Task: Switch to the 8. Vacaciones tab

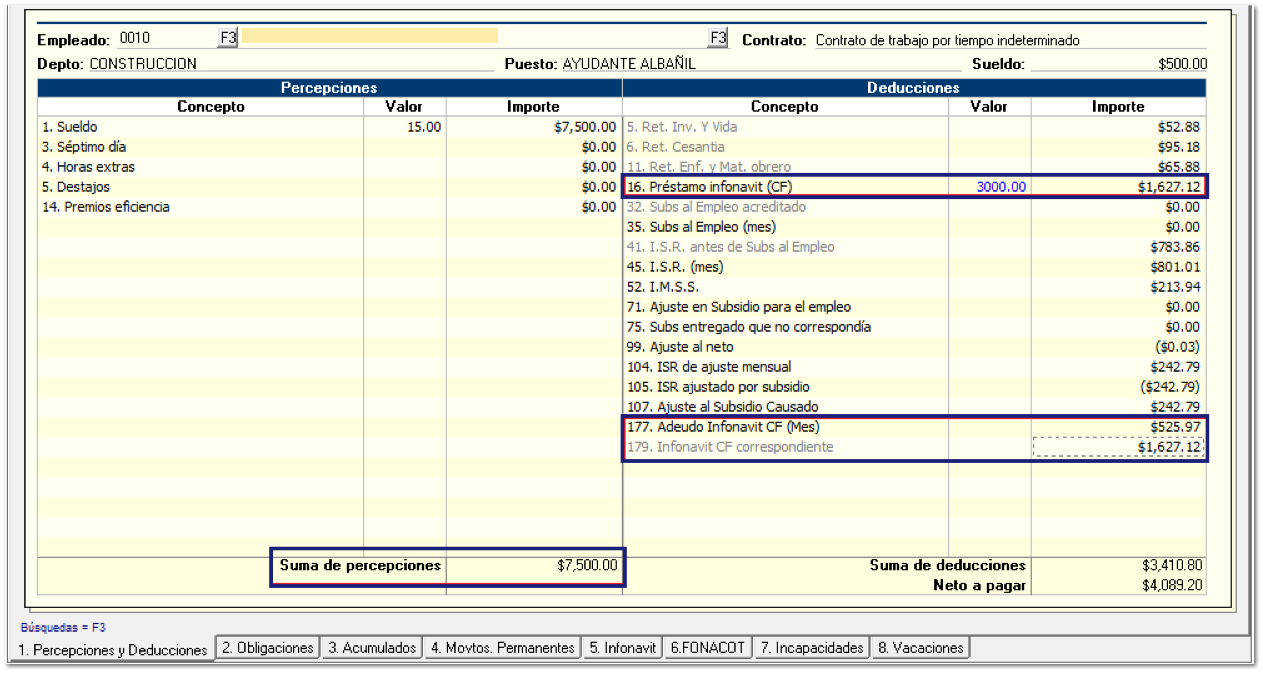Action: tap(920, 648)
